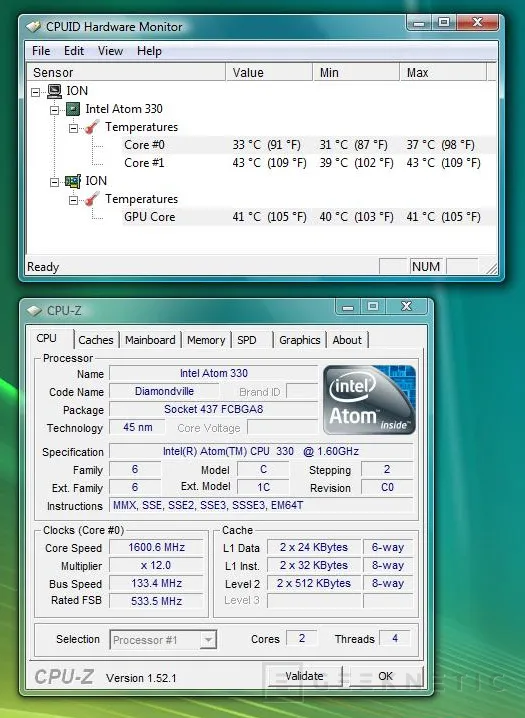The width and height of the screenshot is (525, 718).
Task: Open the Edit menu in Hardware Monitor
Action: pos(74,51)
